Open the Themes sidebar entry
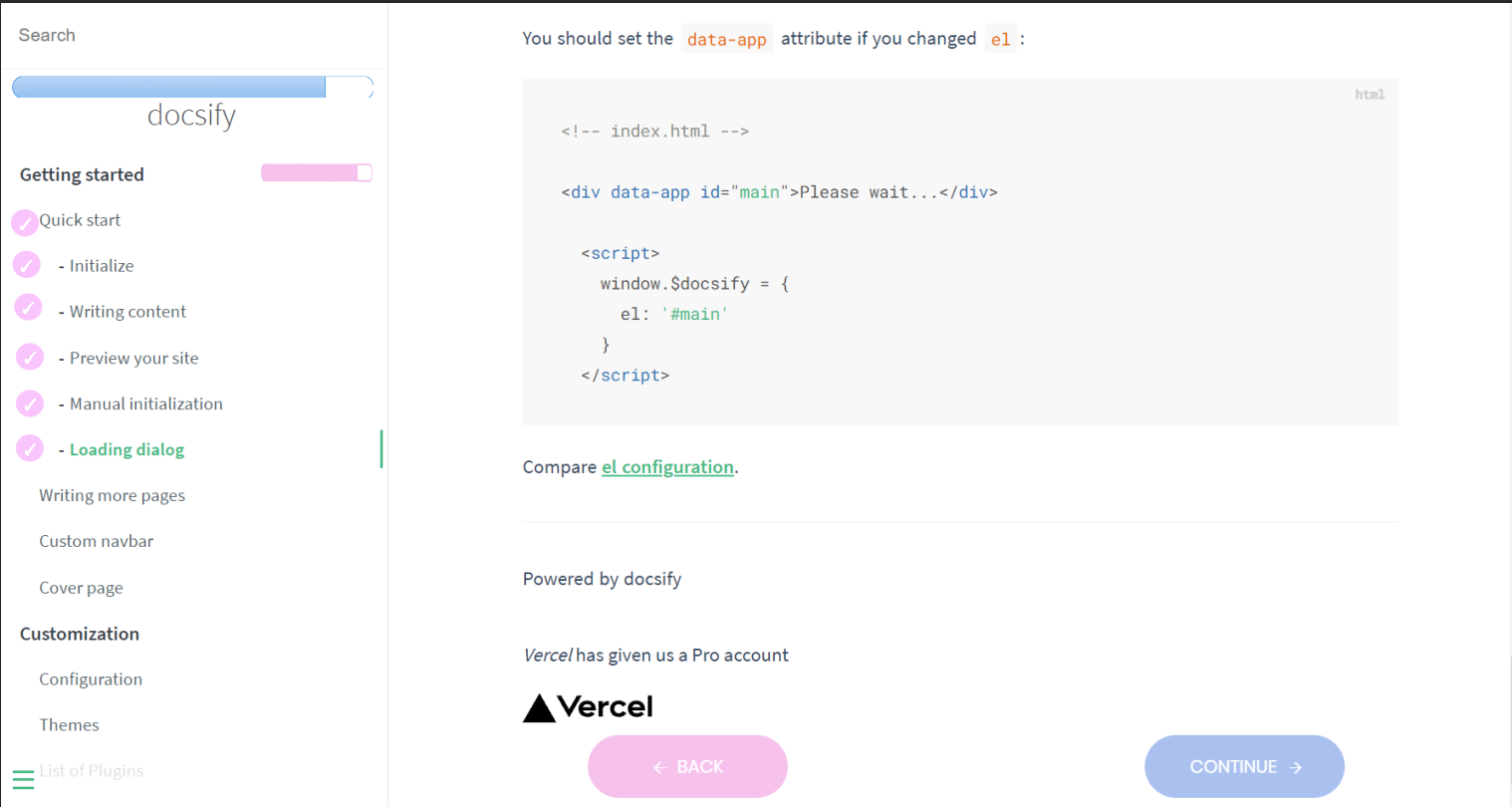This screenshot has width=1512, height=807. click(69, 725)
